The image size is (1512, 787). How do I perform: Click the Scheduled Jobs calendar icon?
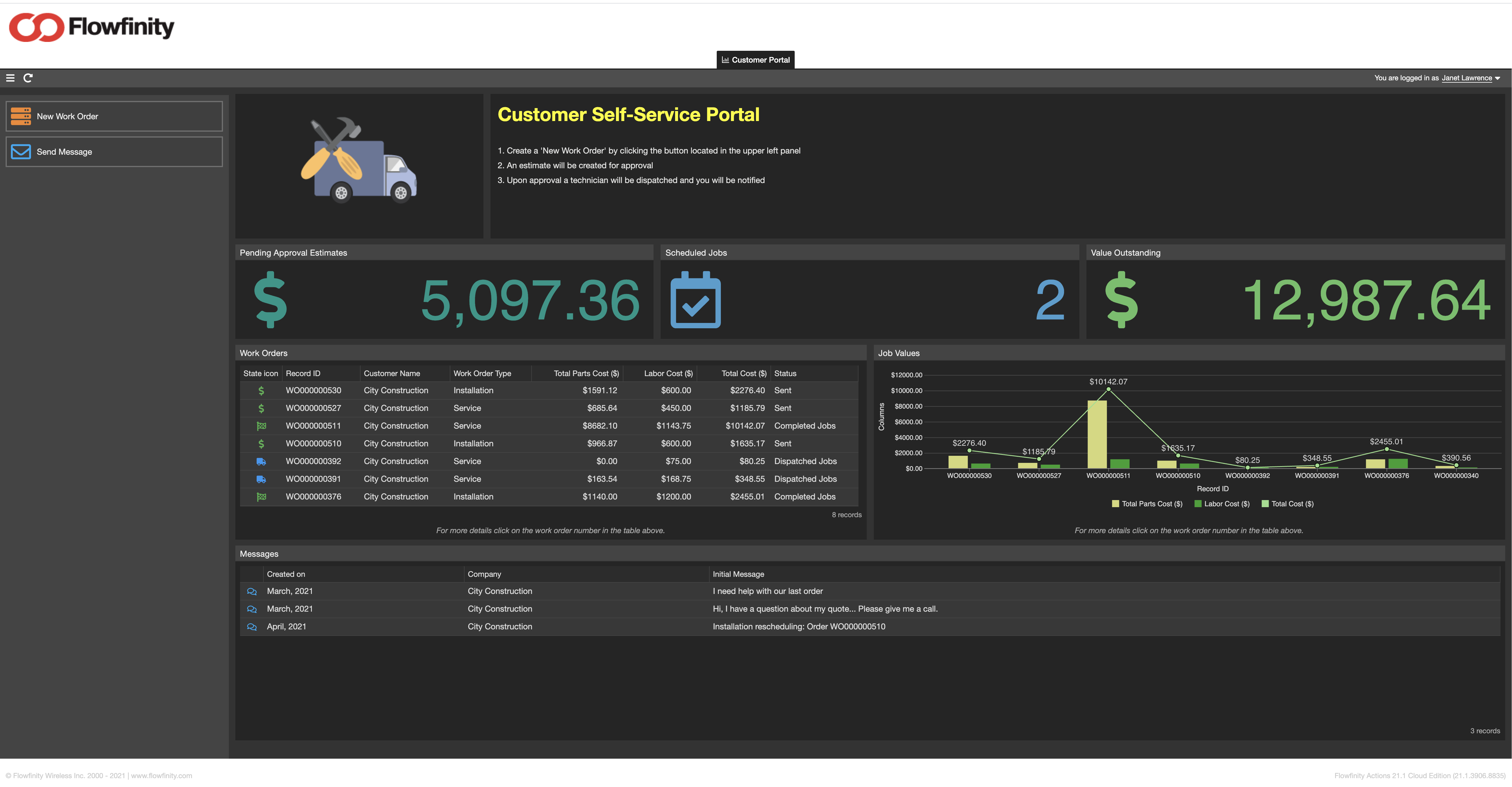(x=695, y=300)
